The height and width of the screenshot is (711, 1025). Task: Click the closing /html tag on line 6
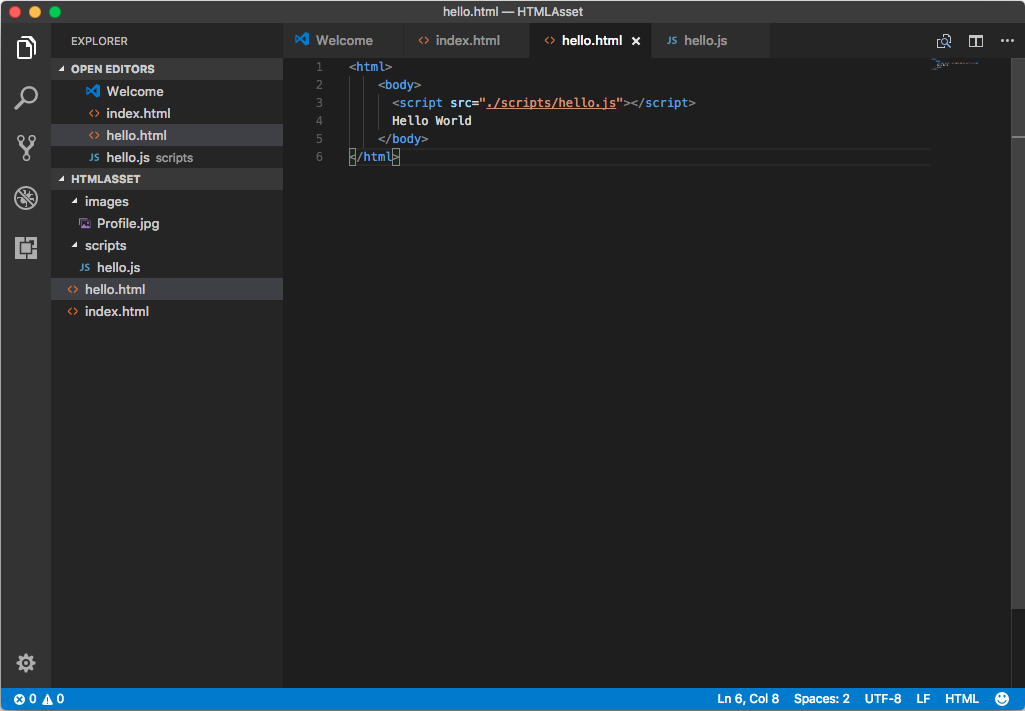click(374, 157)
